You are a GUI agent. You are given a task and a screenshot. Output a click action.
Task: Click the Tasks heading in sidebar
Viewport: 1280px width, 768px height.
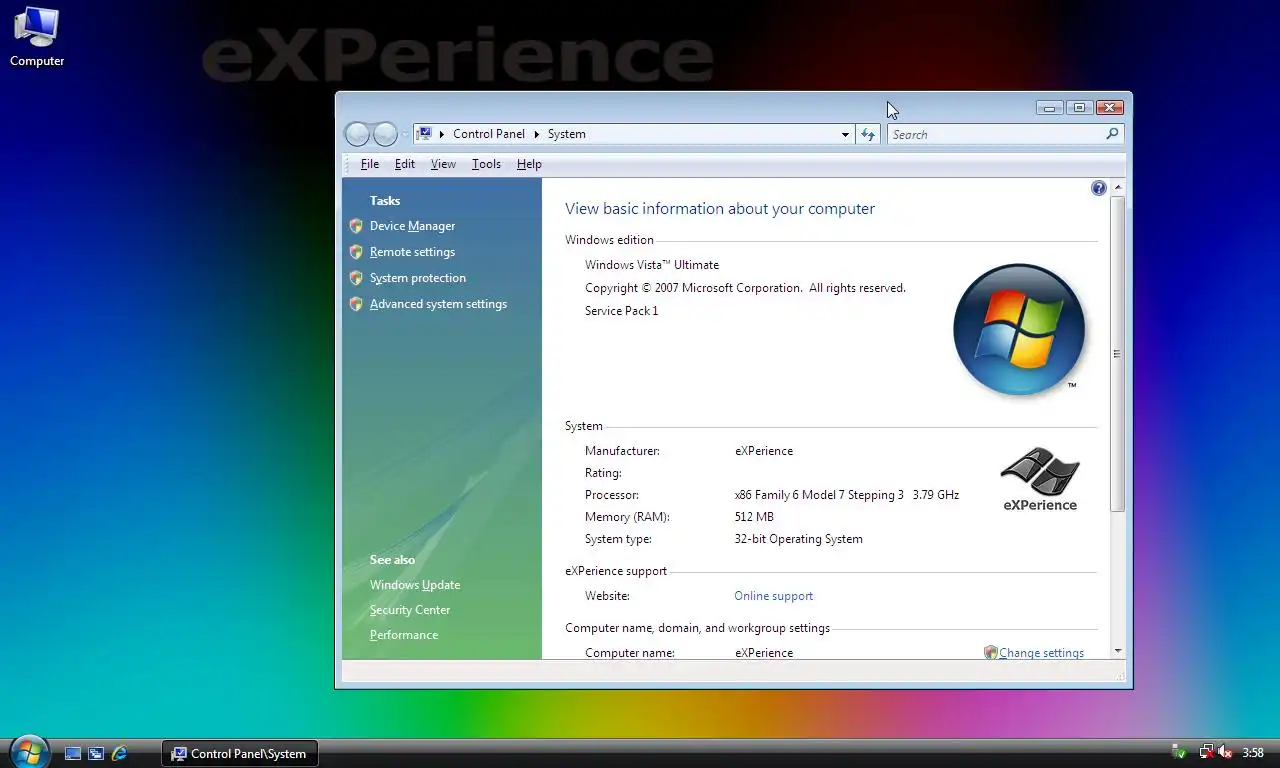(x=385, y=201)
